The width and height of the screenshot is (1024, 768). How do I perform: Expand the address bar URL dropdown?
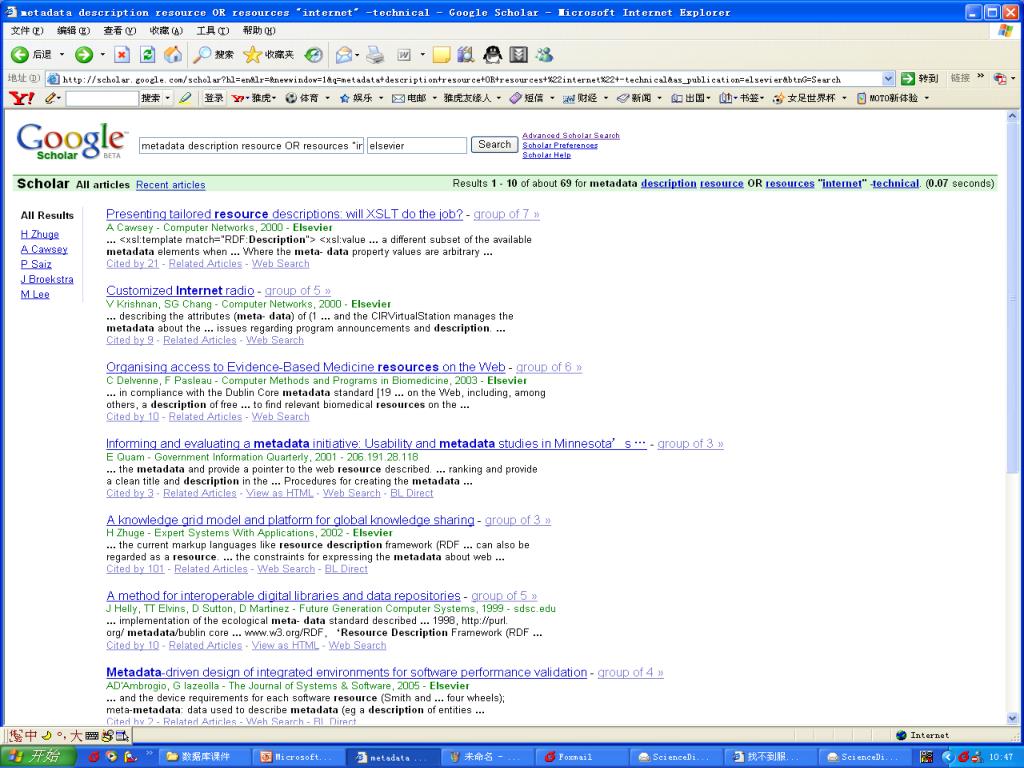888,79
